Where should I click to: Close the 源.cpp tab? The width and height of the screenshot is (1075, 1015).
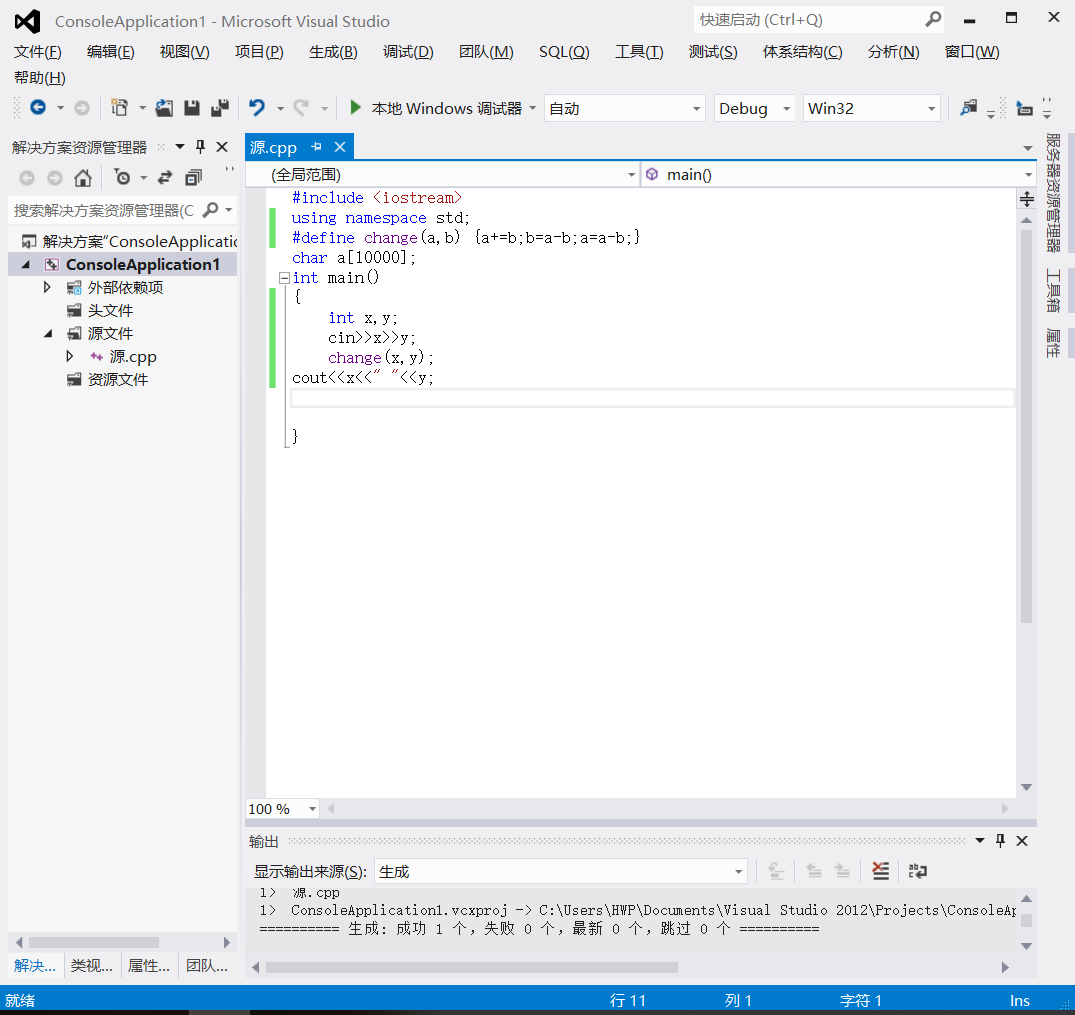click(x=340, y=147)
